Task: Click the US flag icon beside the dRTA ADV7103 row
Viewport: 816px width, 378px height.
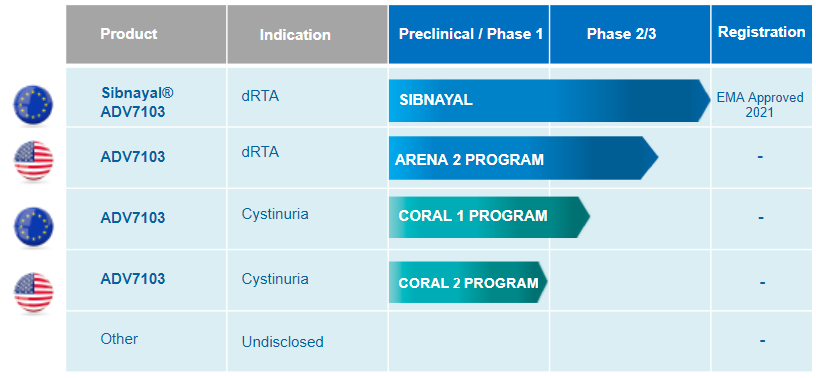Action: (33, 160)
